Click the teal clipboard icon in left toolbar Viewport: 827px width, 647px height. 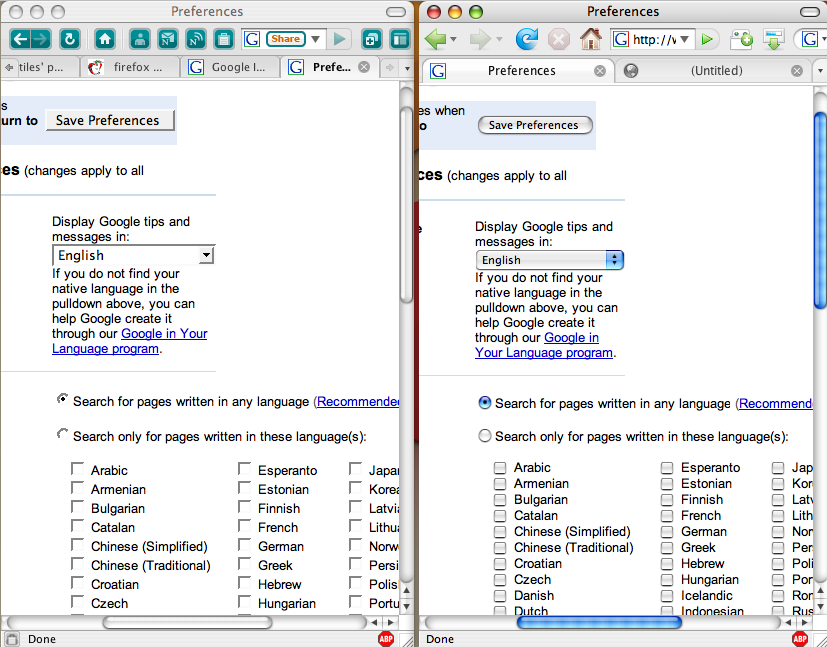(x=224, y=39)
